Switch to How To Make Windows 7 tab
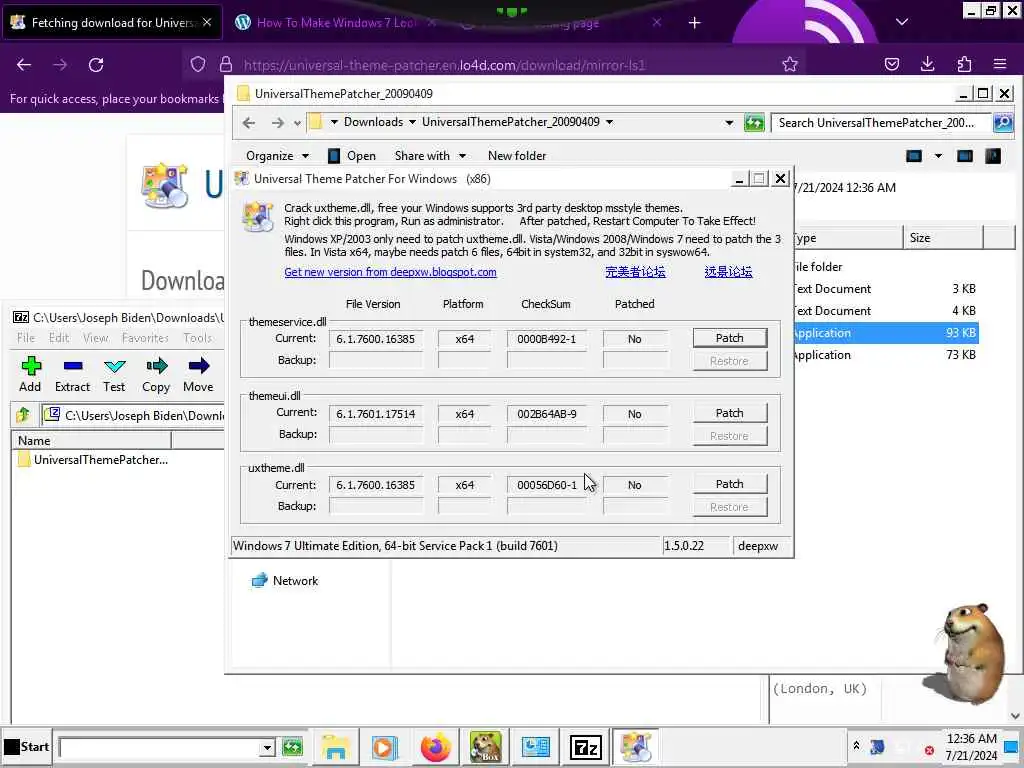 click(x=335, y=23)
